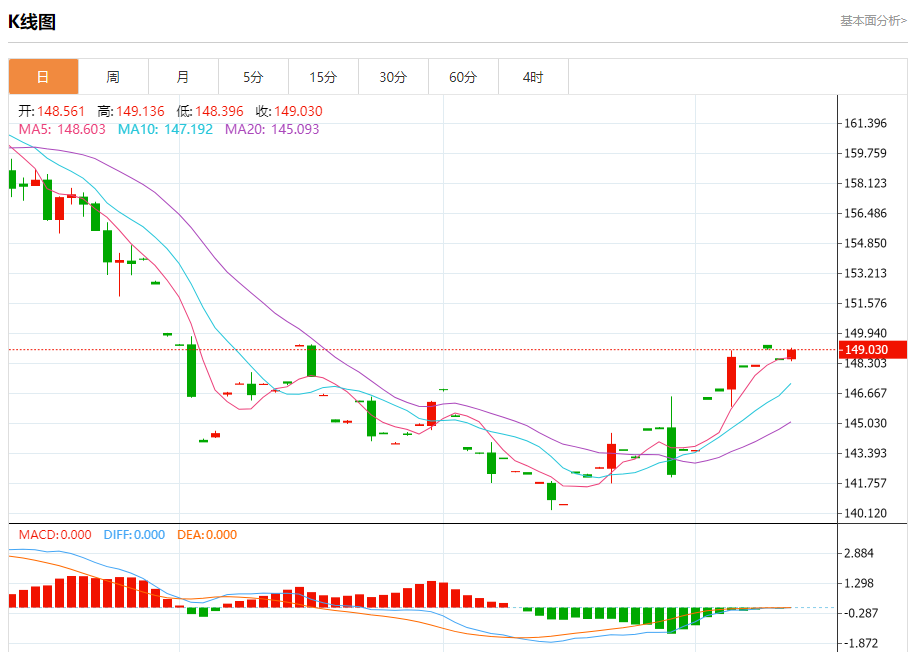Screen dimensions: 914x652
Task: Click the 145.030 price axis label
Action: click(x=865, y=424)
